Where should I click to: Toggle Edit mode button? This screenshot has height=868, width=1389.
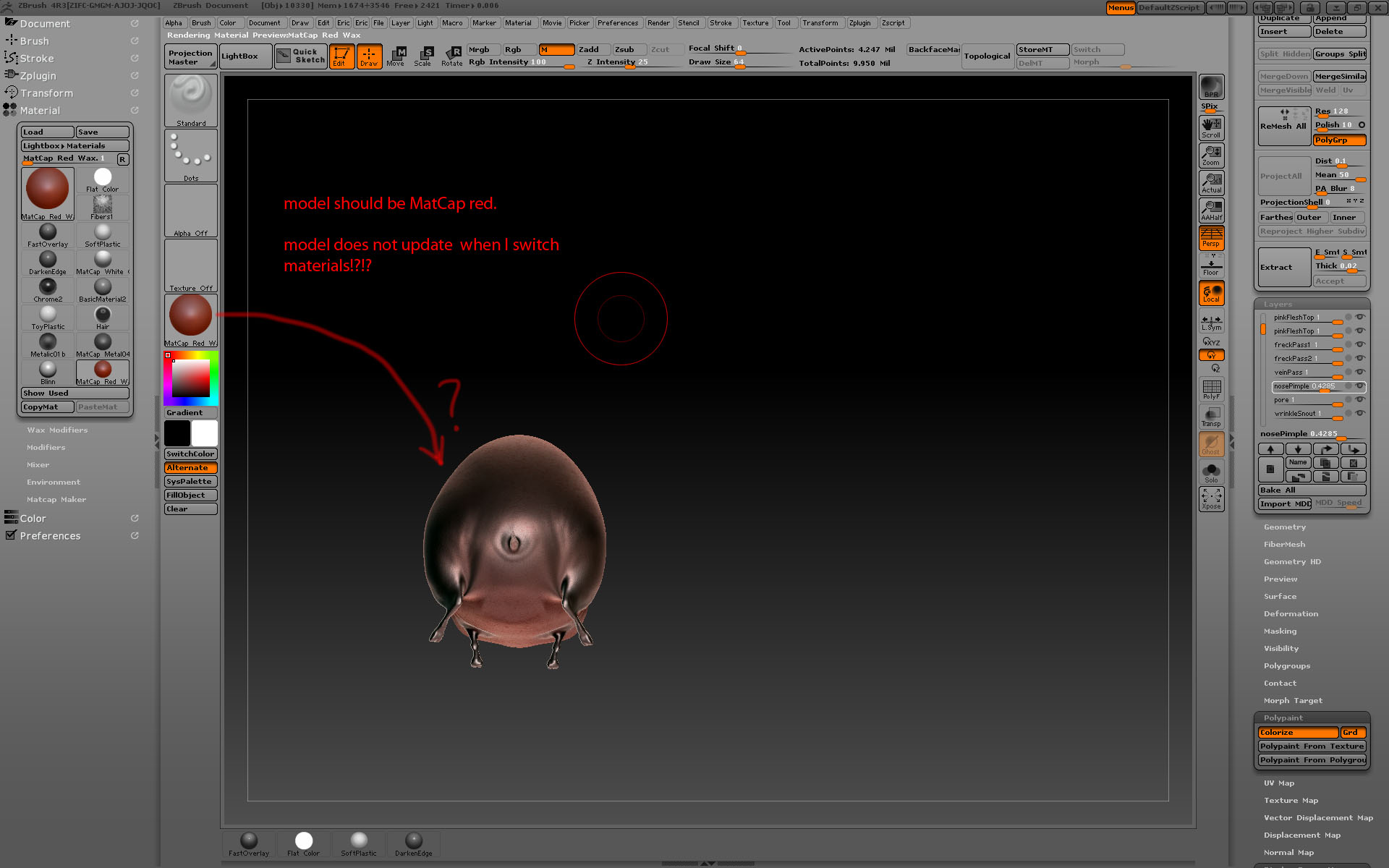coord(341,56)
